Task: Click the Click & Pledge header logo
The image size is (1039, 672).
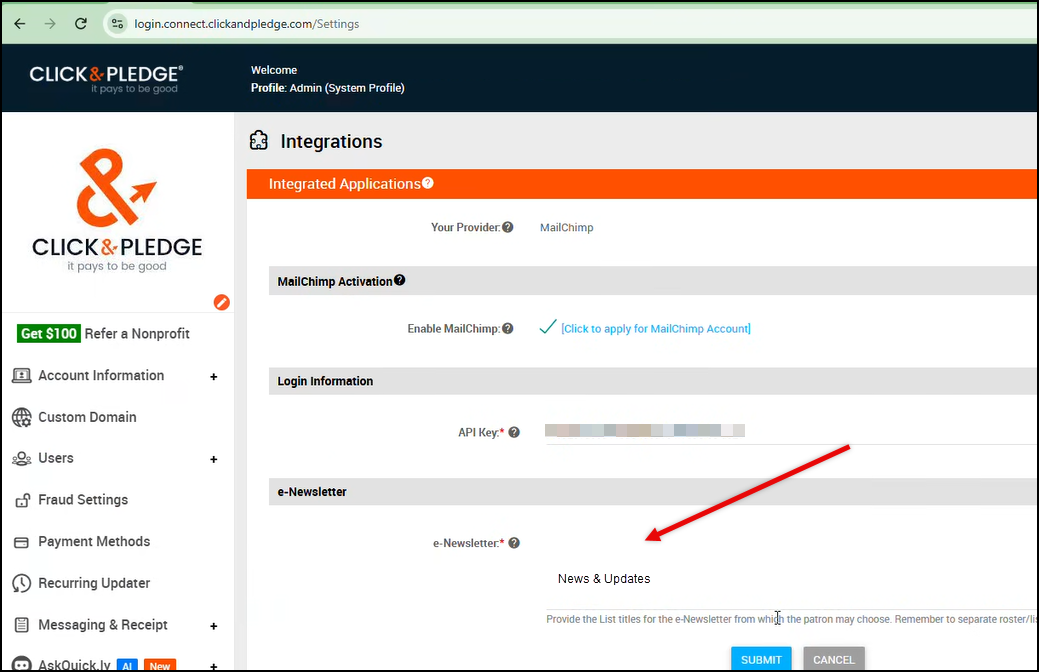Action: tap(106, 78)
